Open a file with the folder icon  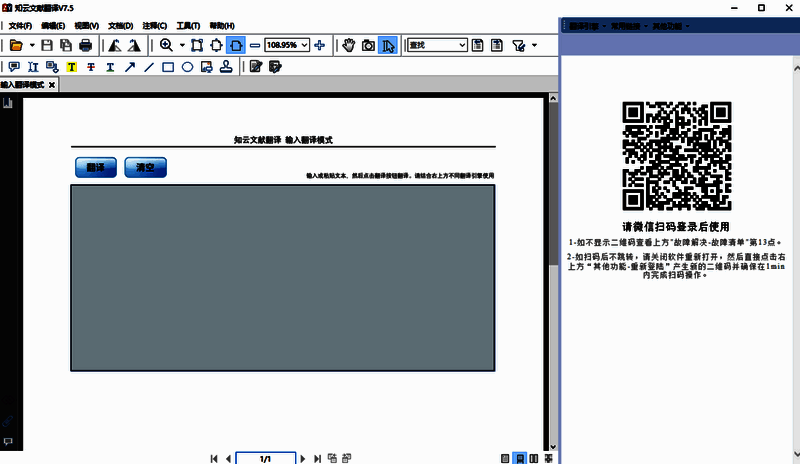click(16, 45)
